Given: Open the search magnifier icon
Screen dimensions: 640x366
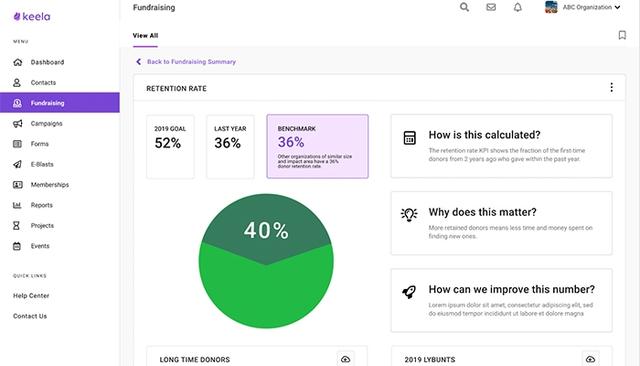Looking at the screenshot, I should 464,7.
